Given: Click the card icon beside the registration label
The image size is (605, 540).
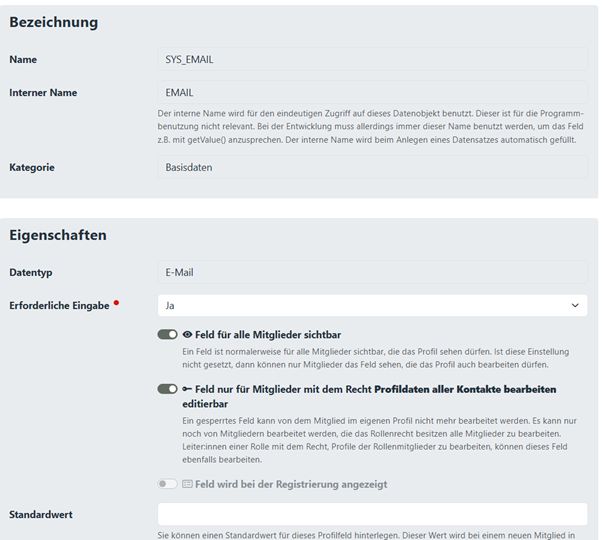Looking at the screenshot, I should 188,484.
